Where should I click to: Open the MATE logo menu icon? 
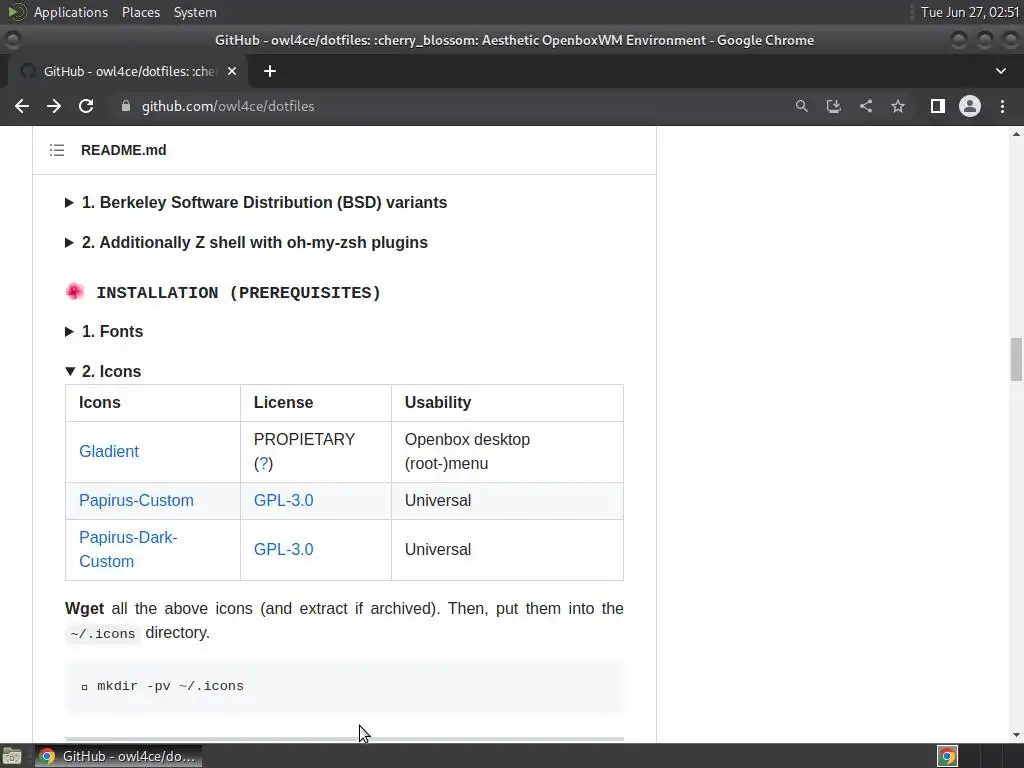tap(17, 12)
